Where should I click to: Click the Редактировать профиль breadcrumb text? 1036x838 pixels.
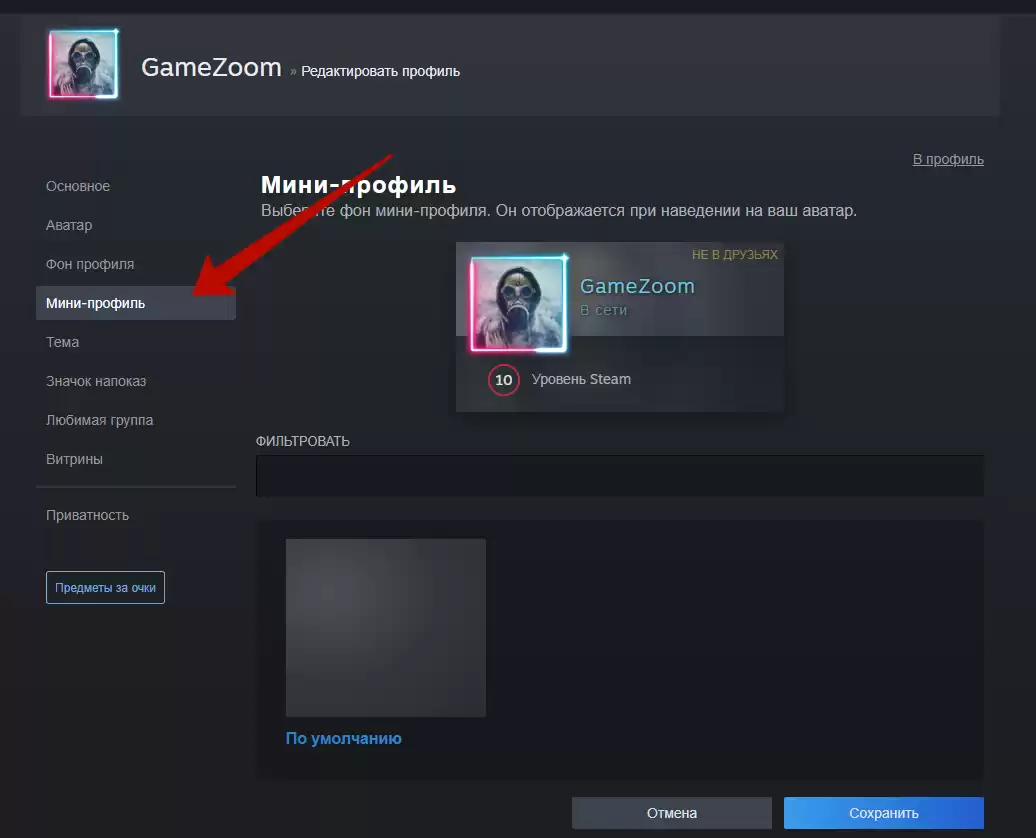pos(381,71)
